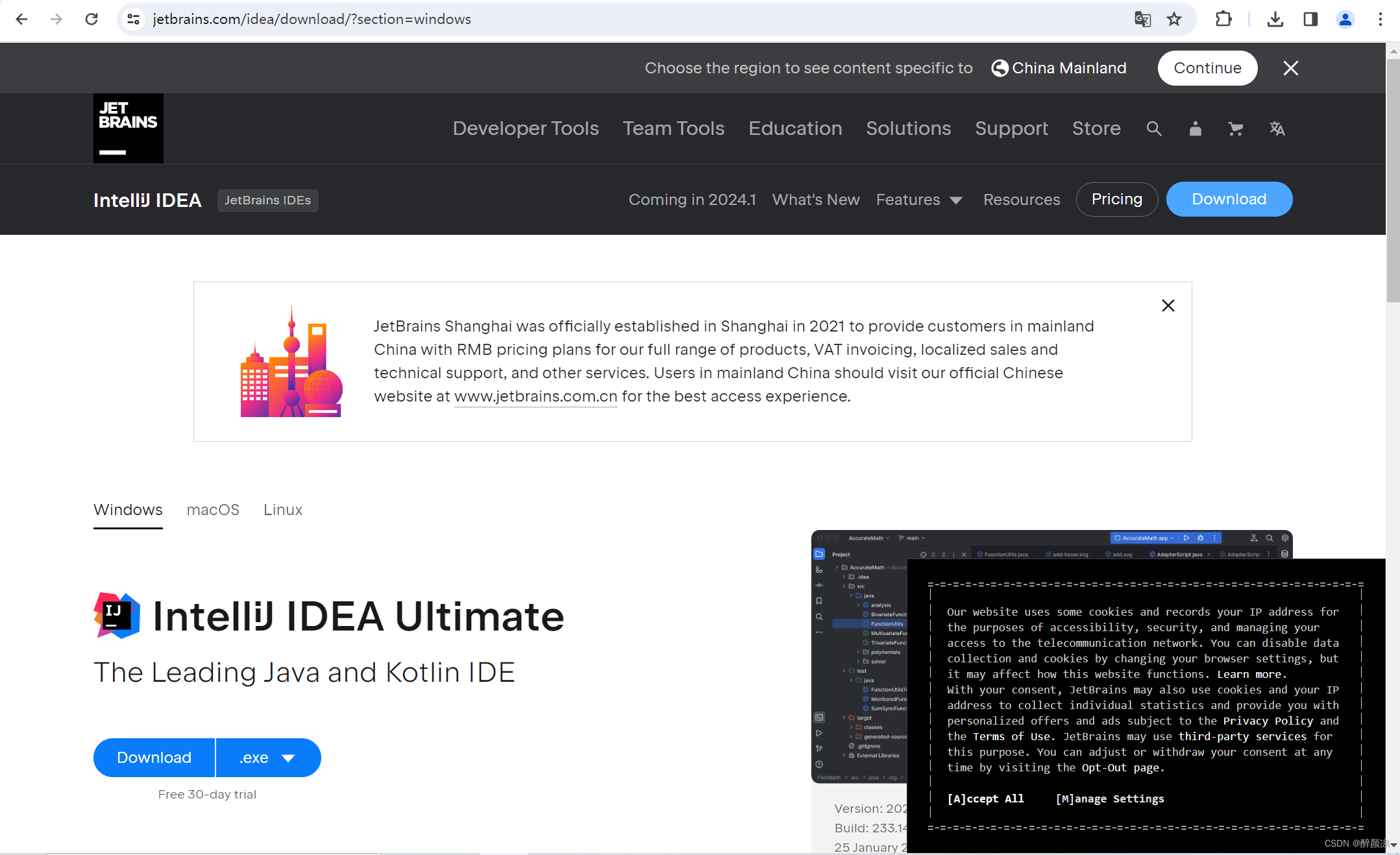Click the translate page icon in address bar
The width and height of the screenshot is (1400, 855).
(x=1142, y=19)
